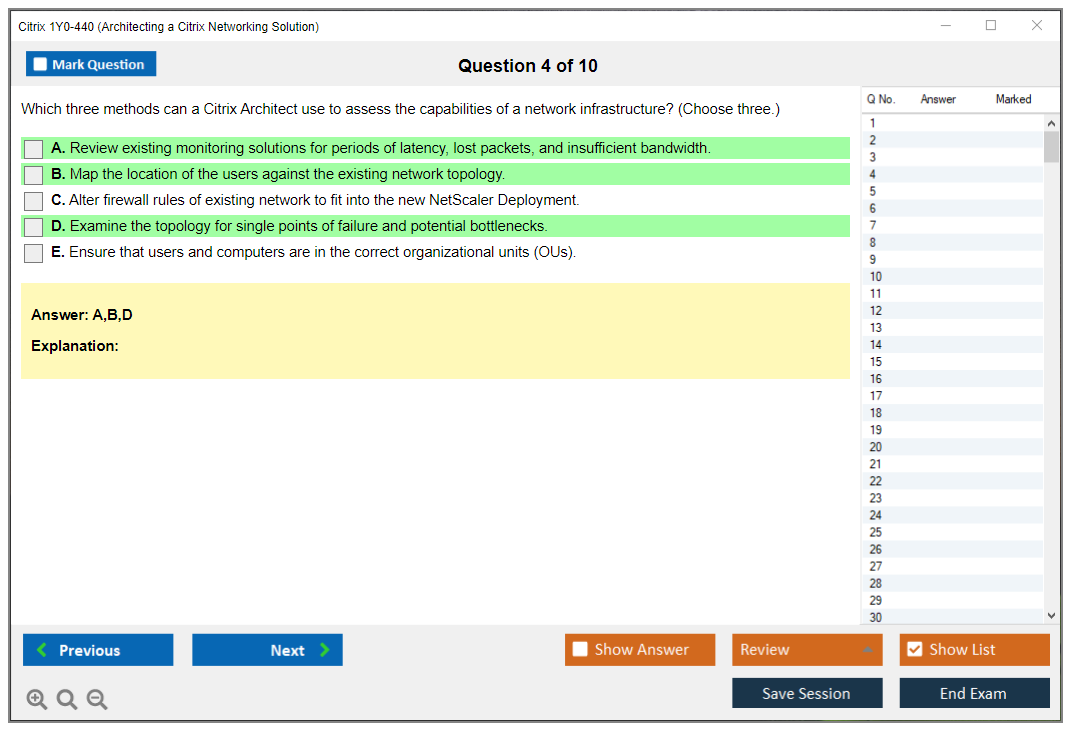Go to the Next question
Screen dimensions: 1075x735
click(x=267, y=650)
